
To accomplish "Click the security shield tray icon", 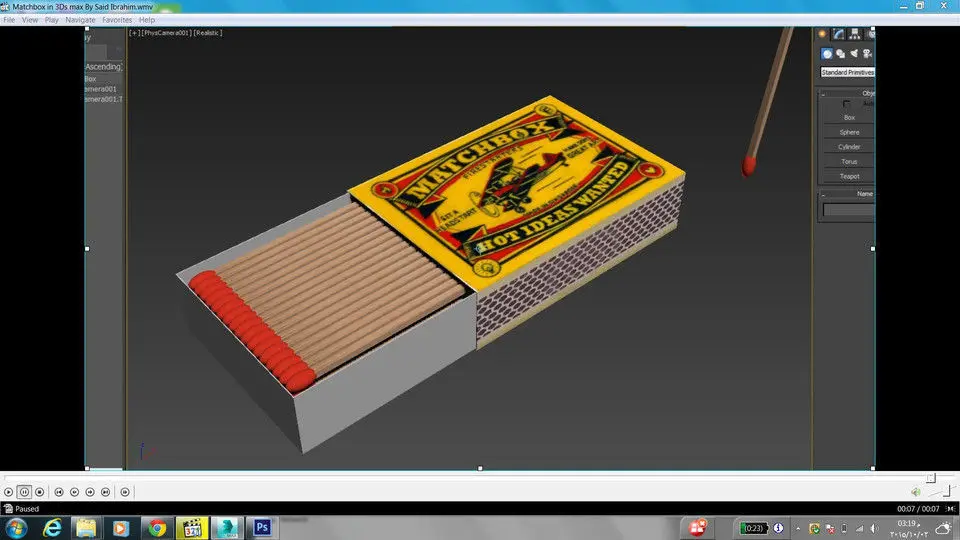I will [x=814, y=528].
